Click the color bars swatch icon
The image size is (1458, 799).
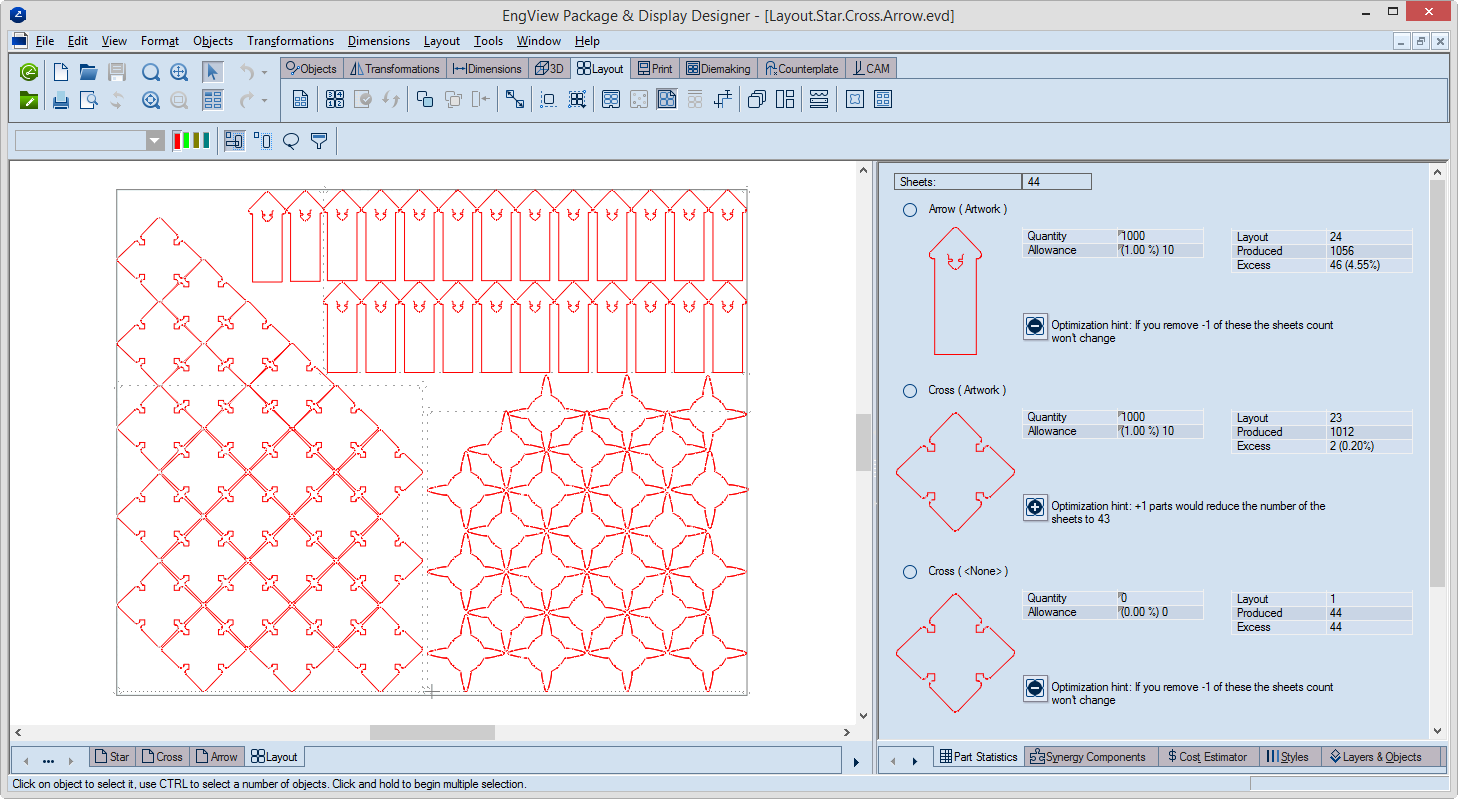191,141
